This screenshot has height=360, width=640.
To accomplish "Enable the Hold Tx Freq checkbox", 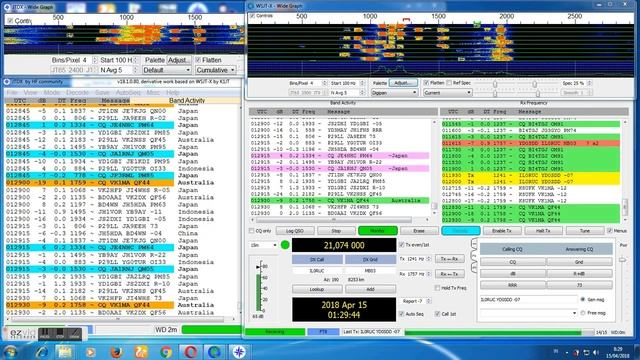I will click(x=437, y=288).
